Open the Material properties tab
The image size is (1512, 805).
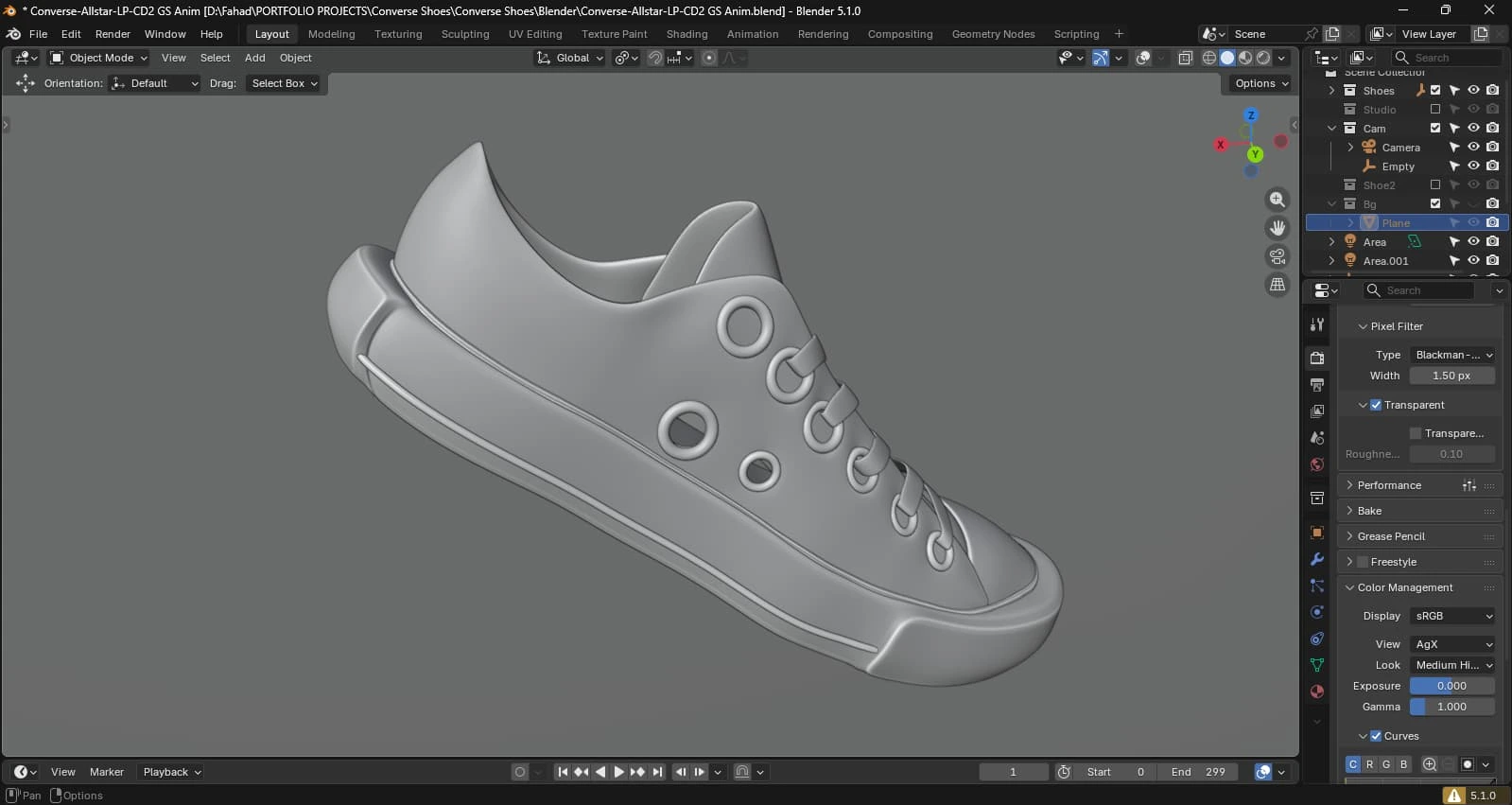pos(1317,691)
